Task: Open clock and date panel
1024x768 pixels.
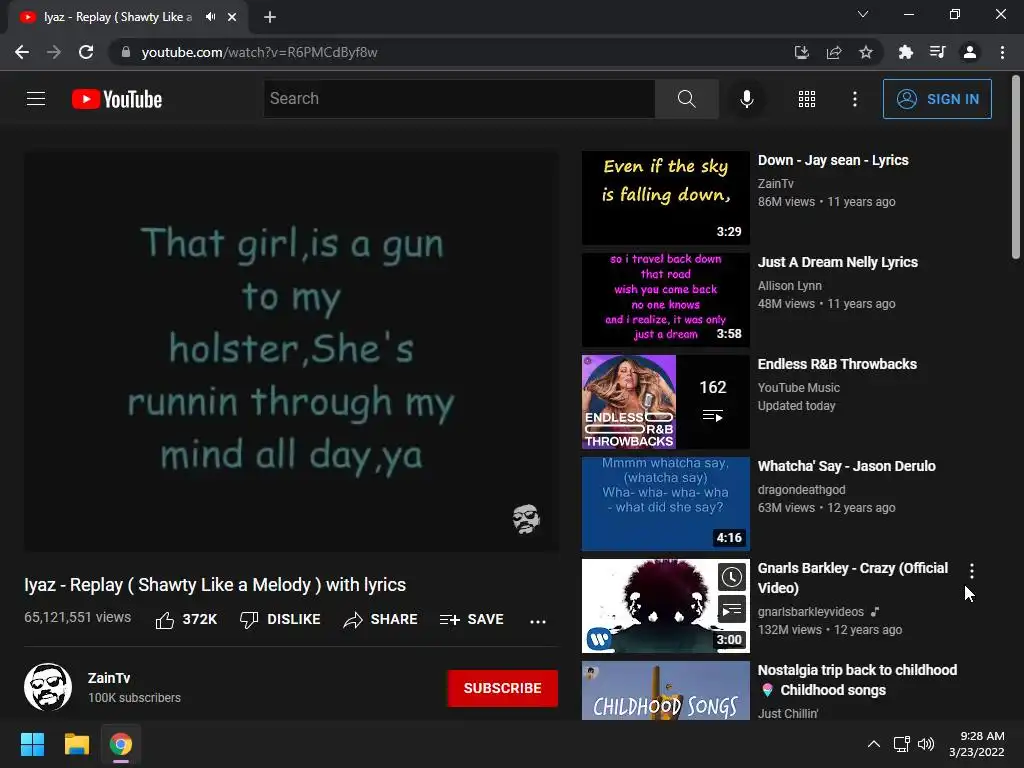Action: click(x=976, y=744)
